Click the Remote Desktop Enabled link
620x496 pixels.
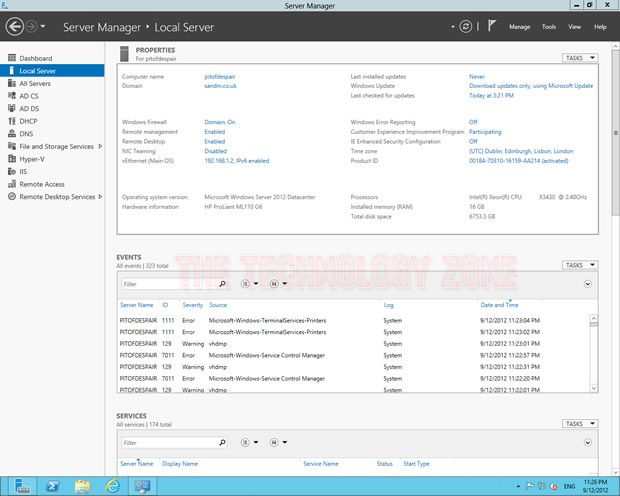pyautogui.click(x=215, y=142)
